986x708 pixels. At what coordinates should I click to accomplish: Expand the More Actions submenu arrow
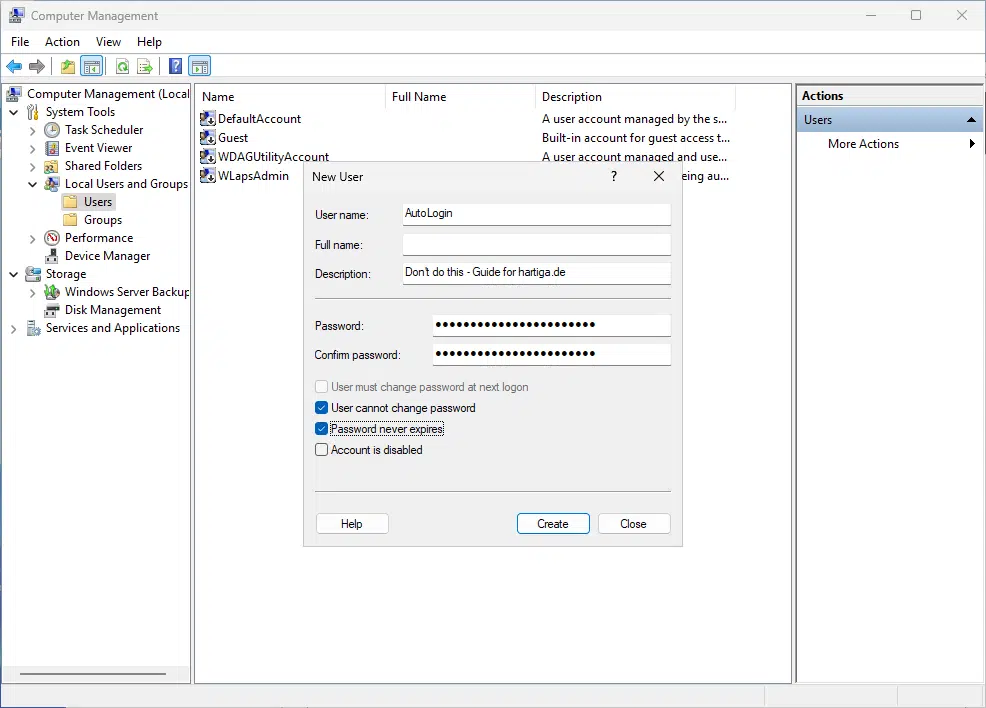pyautogui.click(x=971, y=143)
